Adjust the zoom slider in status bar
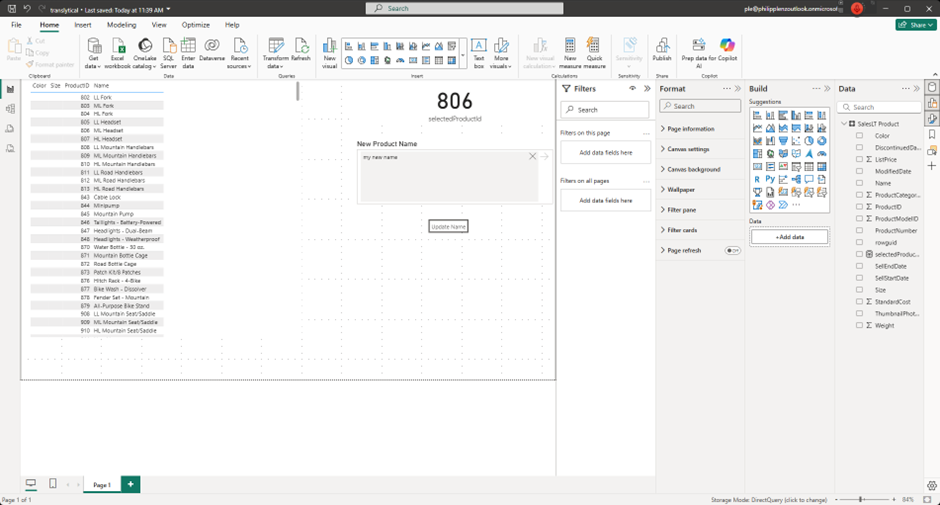 pos(861,499)
